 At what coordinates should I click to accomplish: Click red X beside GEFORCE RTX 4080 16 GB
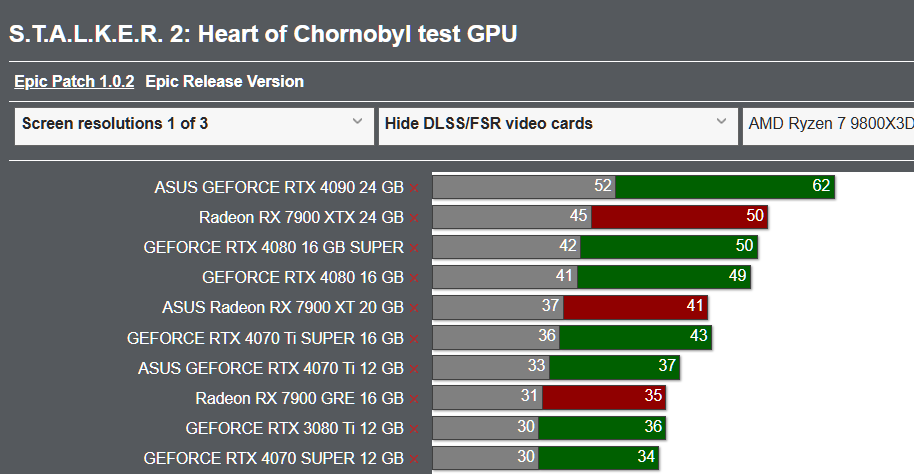coord(414,278)
